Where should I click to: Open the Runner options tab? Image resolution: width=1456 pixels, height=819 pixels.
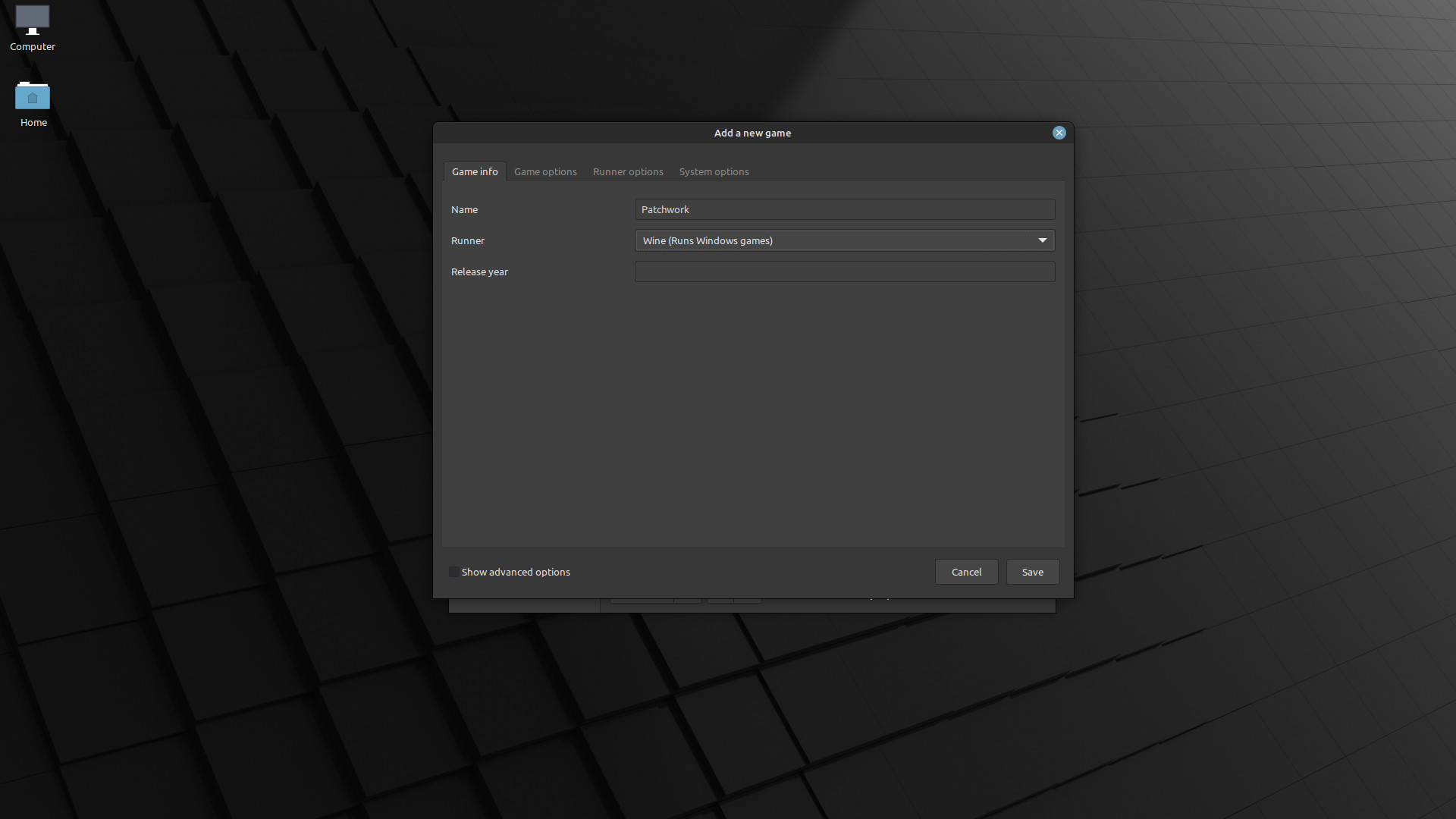coord(628,171)
